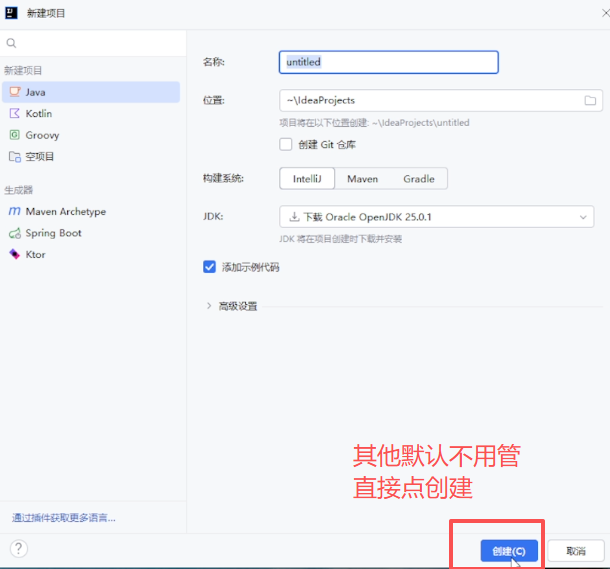Click the browse folder icon in location field
The width and height of the screenshot is (610, 569).
(x=590, y=100)
